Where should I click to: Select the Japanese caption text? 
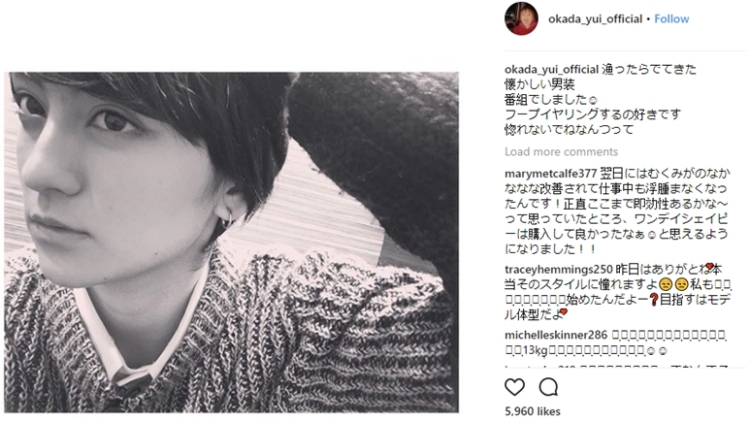600,100
